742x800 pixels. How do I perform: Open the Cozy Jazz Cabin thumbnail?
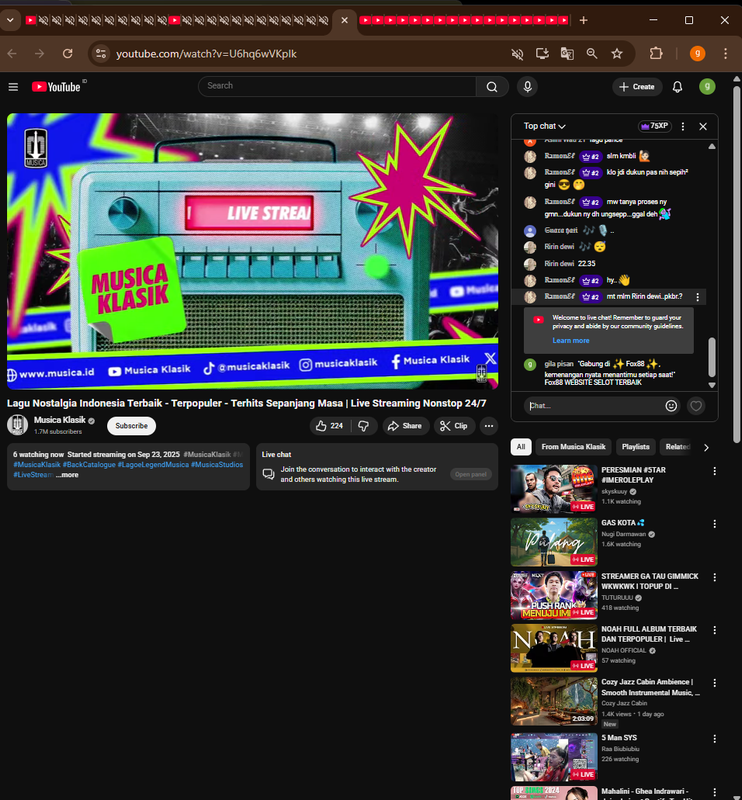tap(554, 701)
